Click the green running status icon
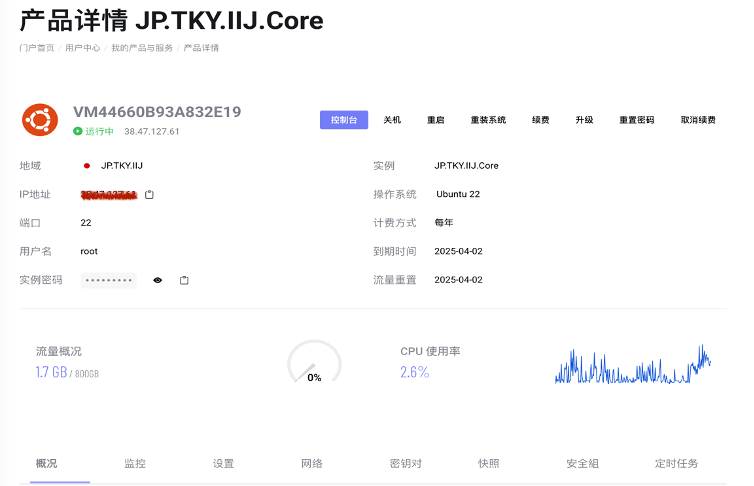 tap(77, 131)
